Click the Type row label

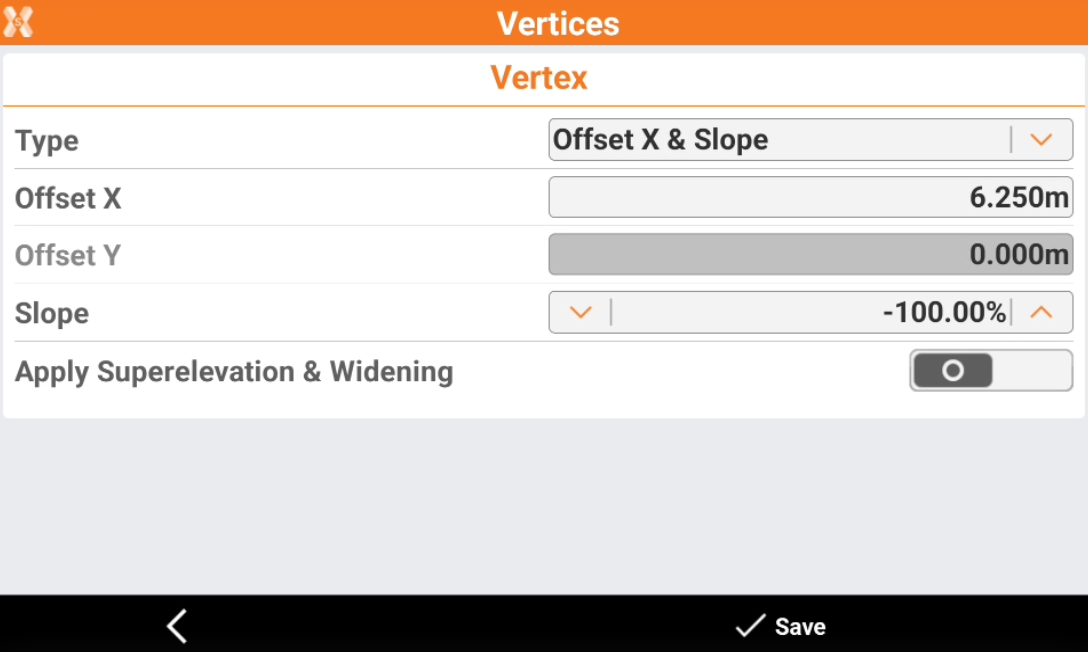(x=47, y=141)
